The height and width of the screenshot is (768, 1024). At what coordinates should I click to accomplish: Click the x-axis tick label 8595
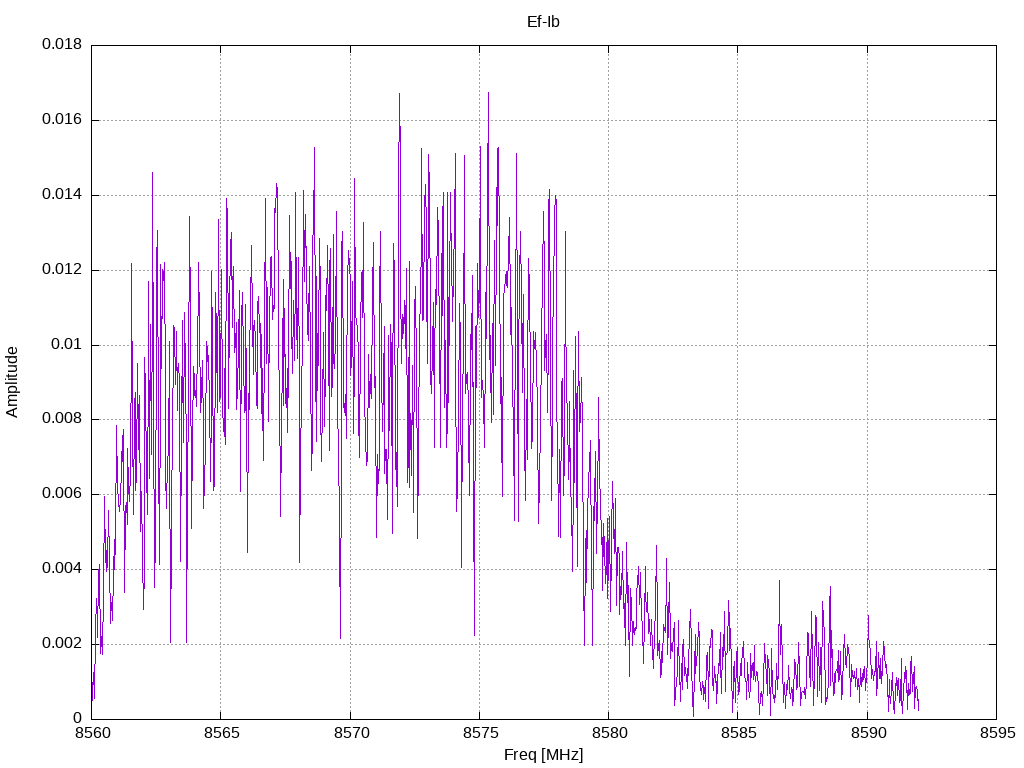pos(998,733)
